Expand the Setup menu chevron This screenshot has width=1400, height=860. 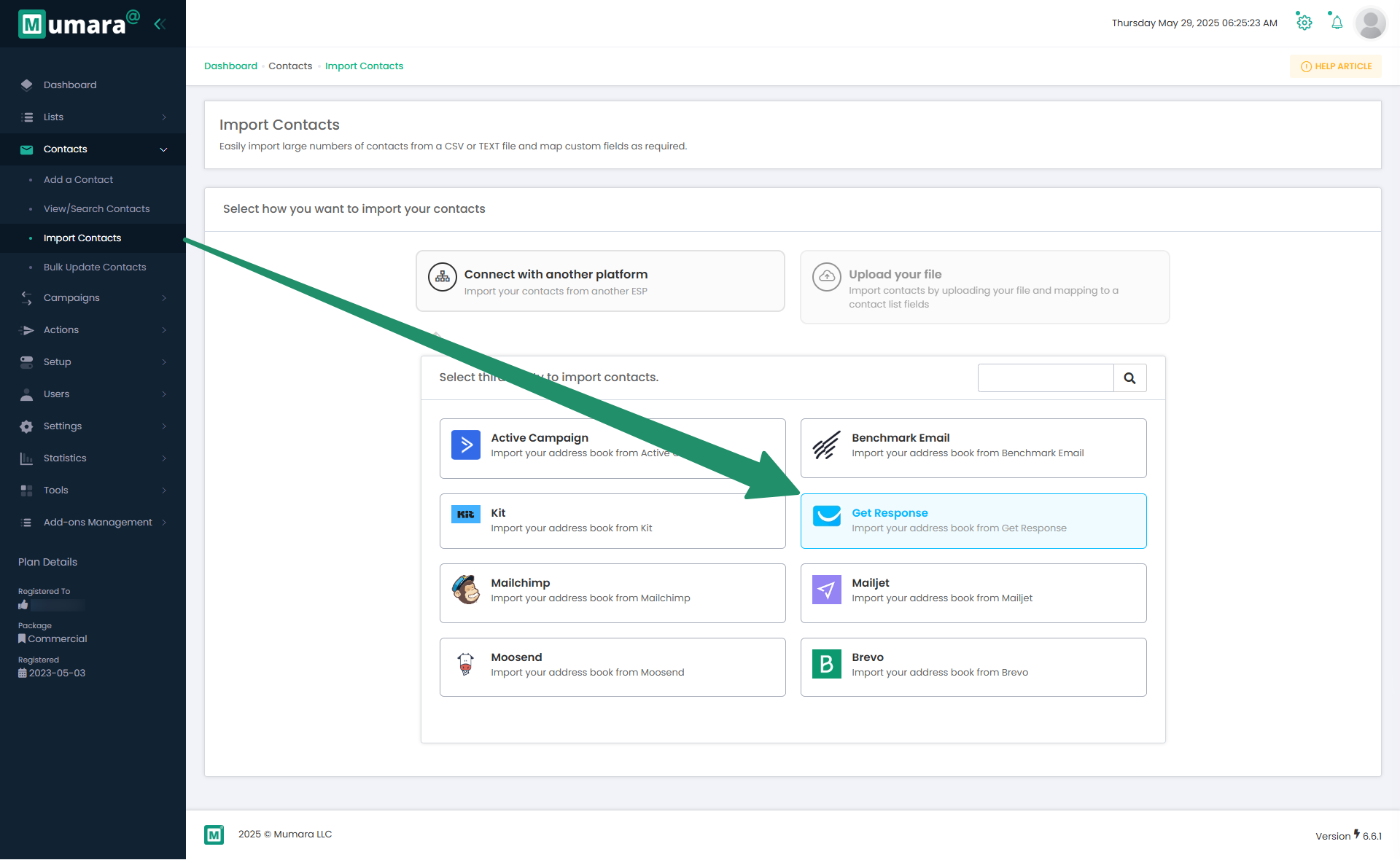click(164, 362)
